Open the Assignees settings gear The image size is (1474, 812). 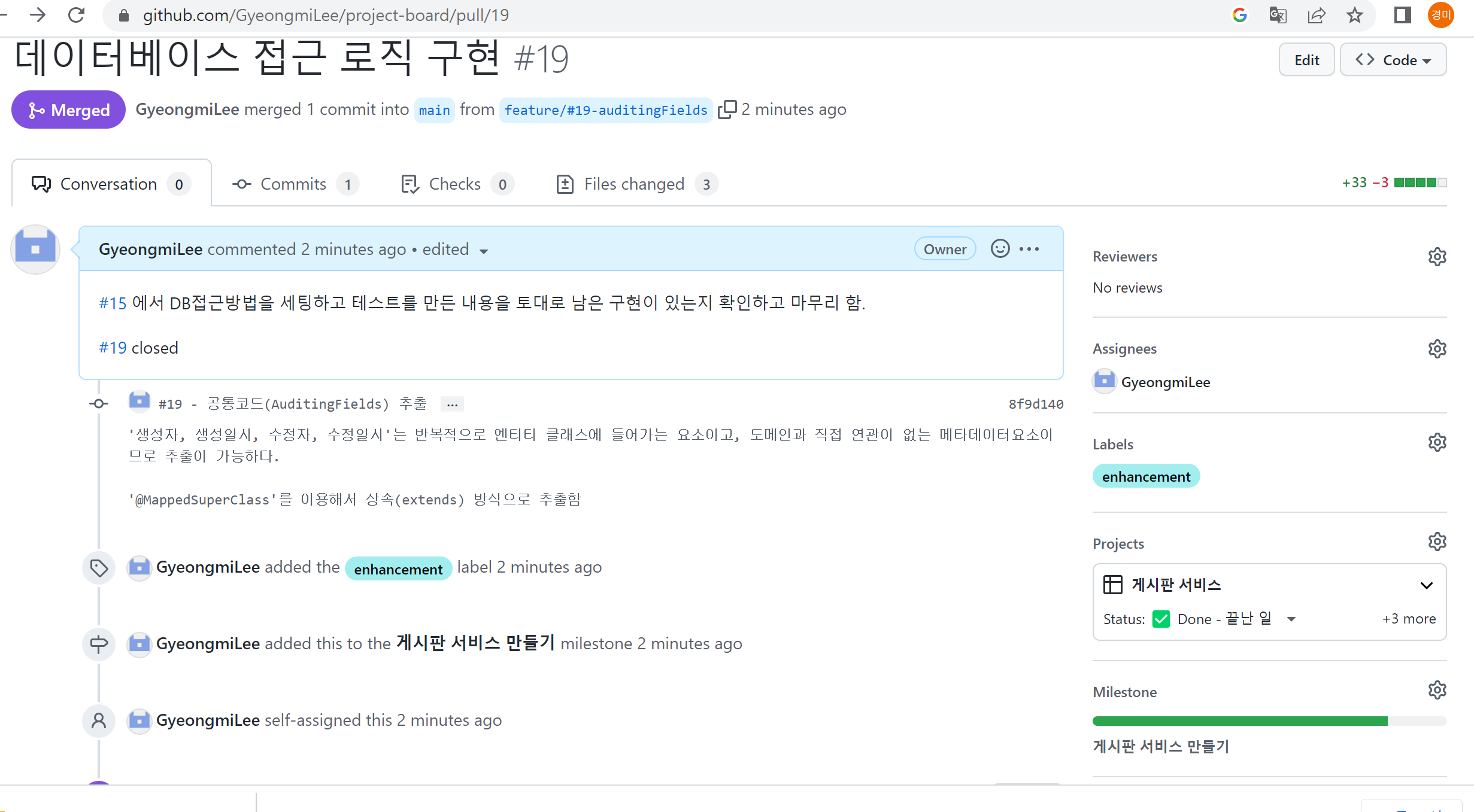tap(1437, 349)
